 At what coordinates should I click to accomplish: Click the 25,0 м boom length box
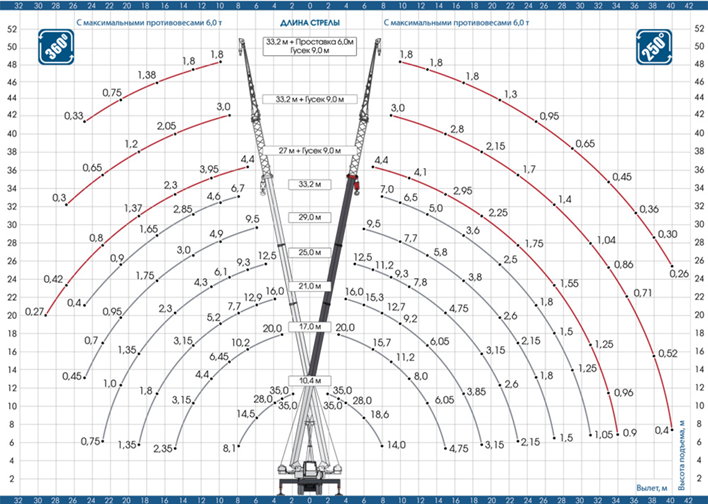[310, 252]
